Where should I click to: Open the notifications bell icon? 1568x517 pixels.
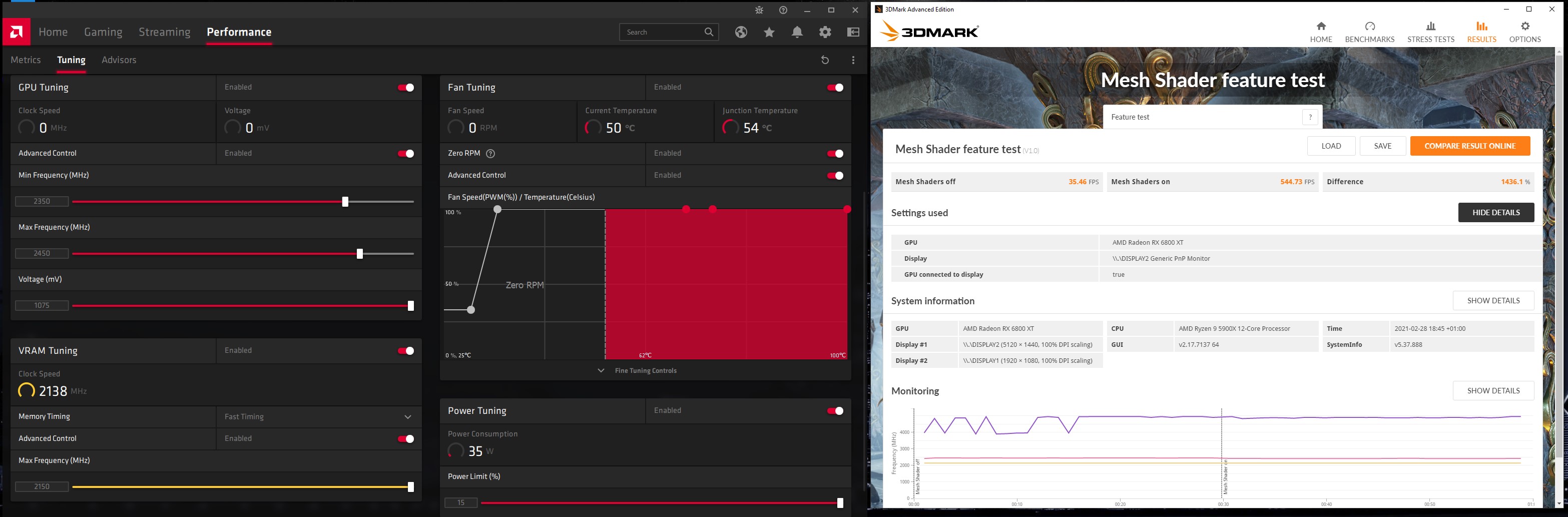point(797,32)
